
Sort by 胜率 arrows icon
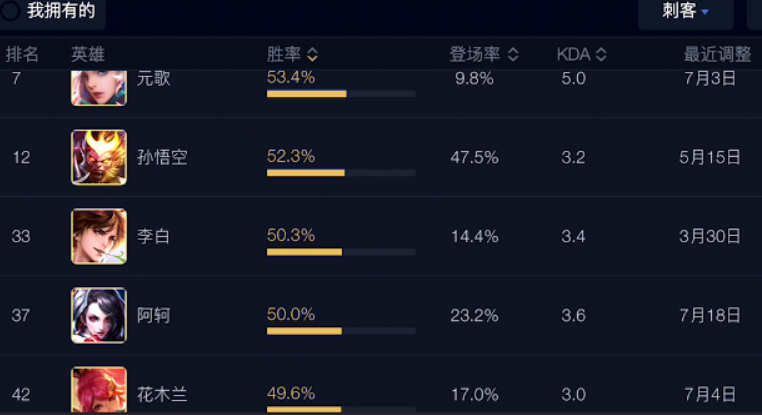click(312, 54)
